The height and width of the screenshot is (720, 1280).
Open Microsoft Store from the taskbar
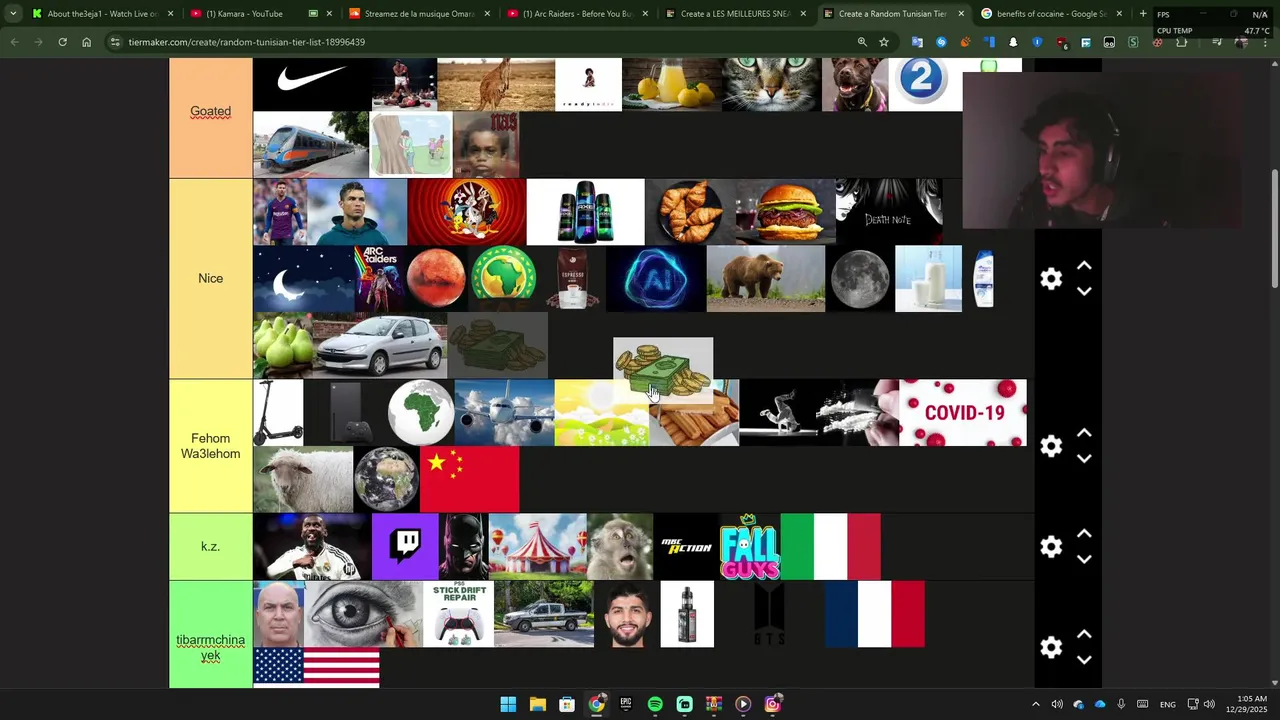point(567,704)
